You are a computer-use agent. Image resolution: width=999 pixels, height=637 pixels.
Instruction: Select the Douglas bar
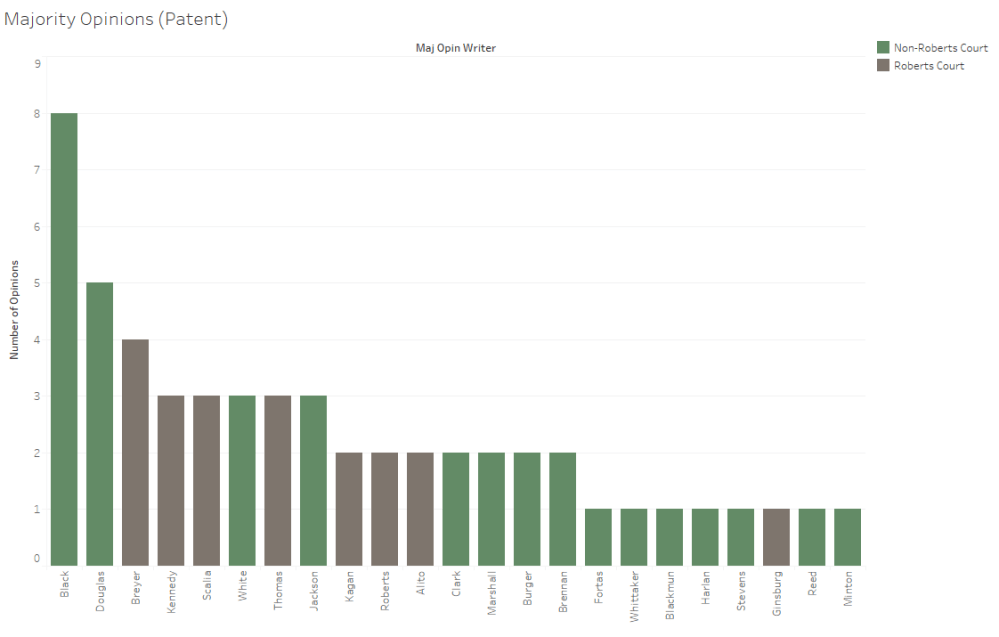pyautogui.click(x=100, y=424)
